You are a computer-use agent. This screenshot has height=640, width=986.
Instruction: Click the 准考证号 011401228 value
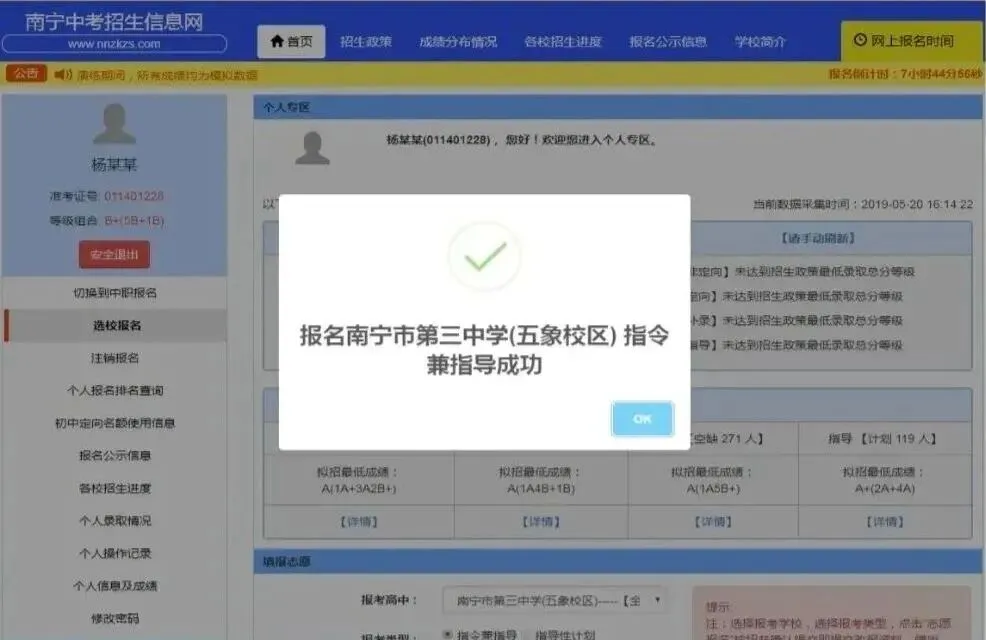tap(134, 196)
